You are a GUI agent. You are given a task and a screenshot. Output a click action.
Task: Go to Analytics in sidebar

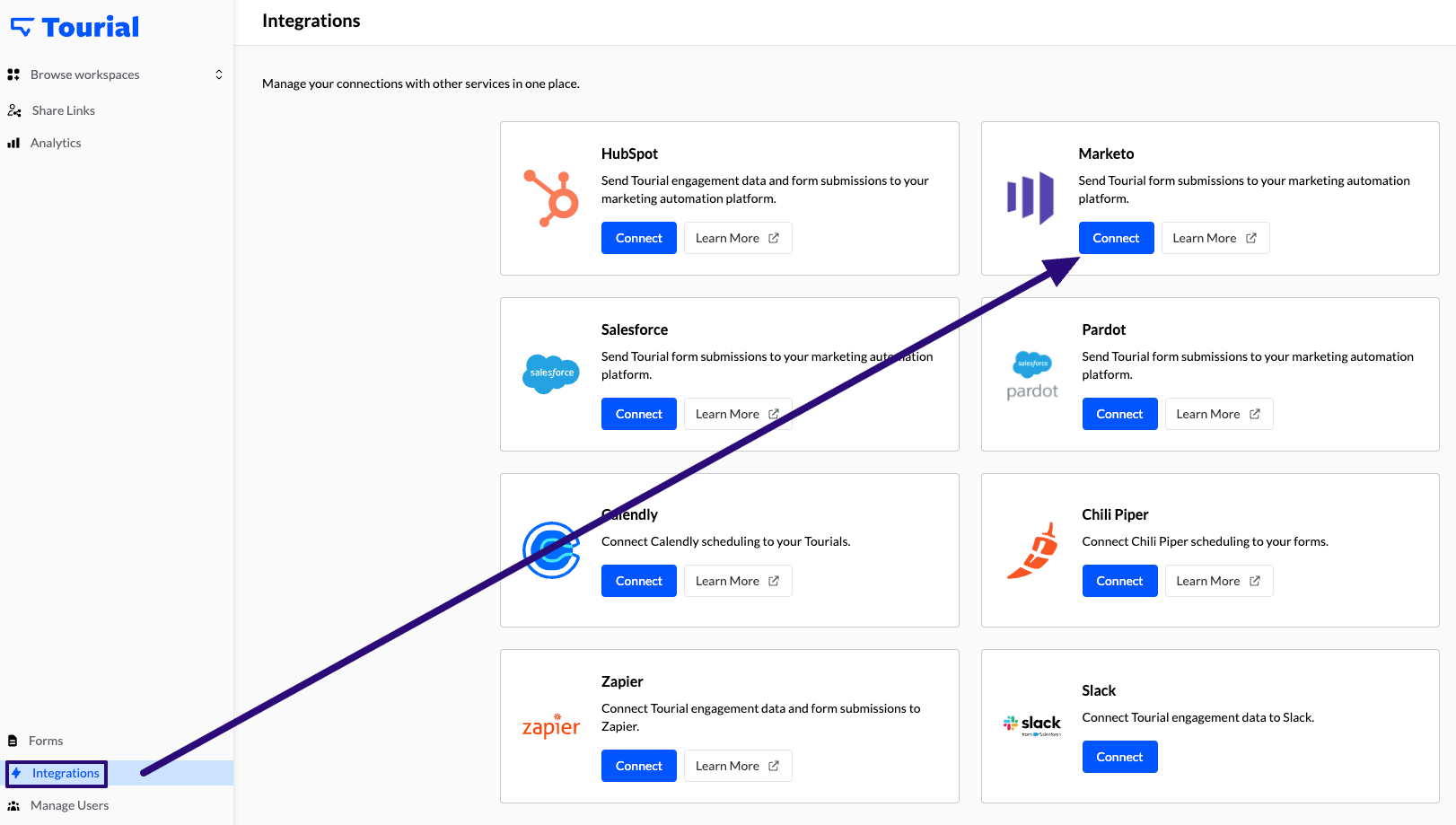[56, 143]
